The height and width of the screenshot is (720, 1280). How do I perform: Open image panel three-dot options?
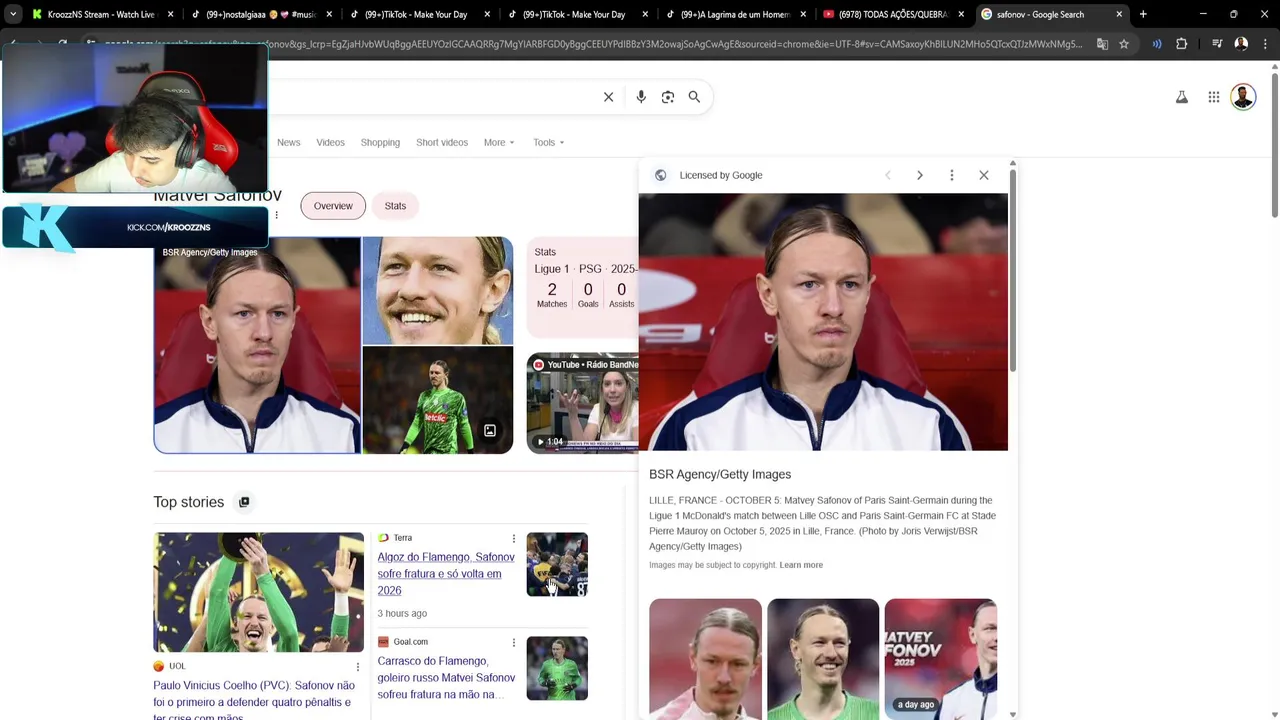(x=952, y=175)
